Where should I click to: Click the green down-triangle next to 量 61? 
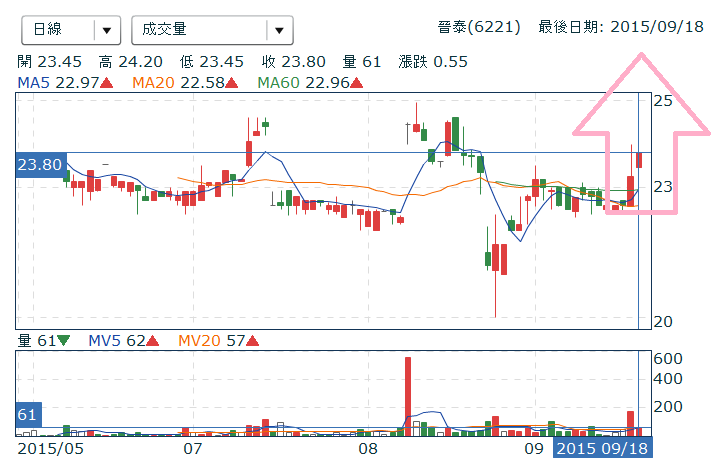63,340
